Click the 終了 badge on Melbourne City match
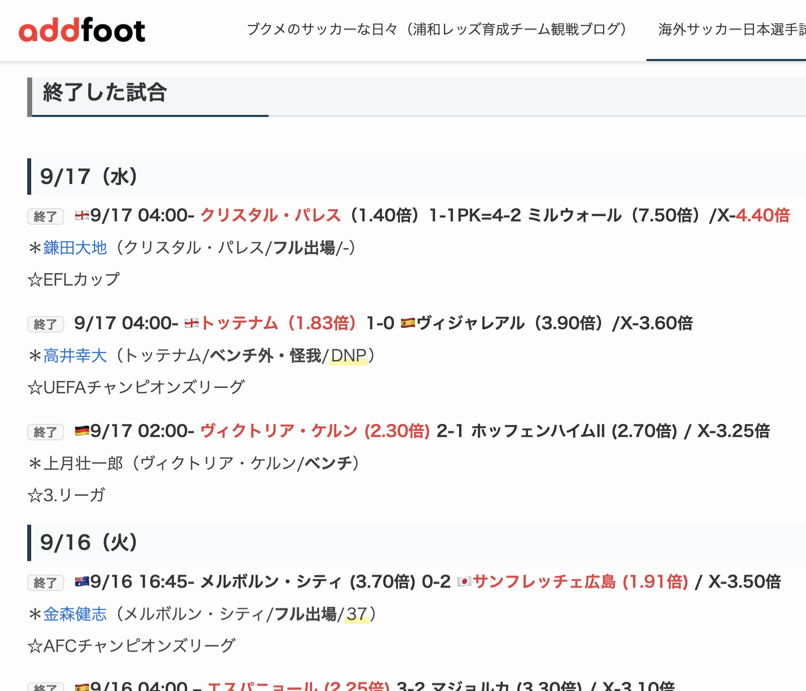 pos(45,583)
